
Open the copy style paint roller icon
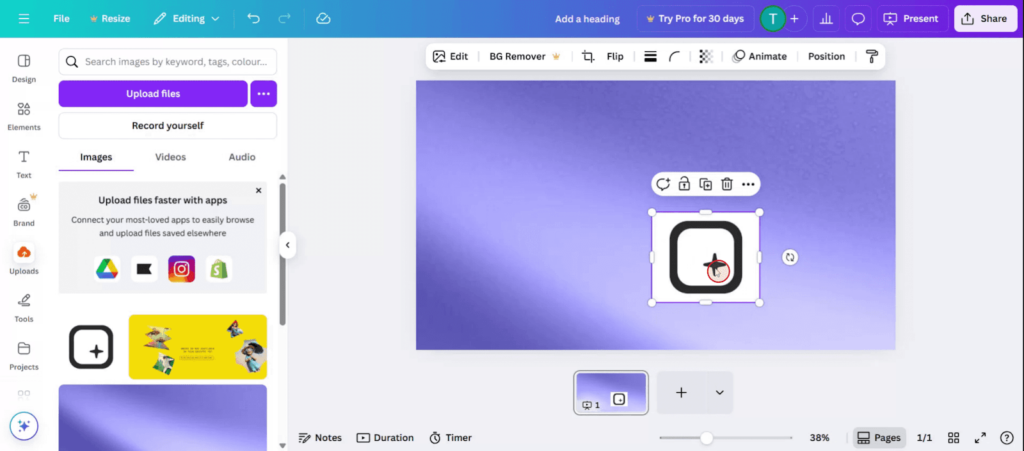(871, 57)
